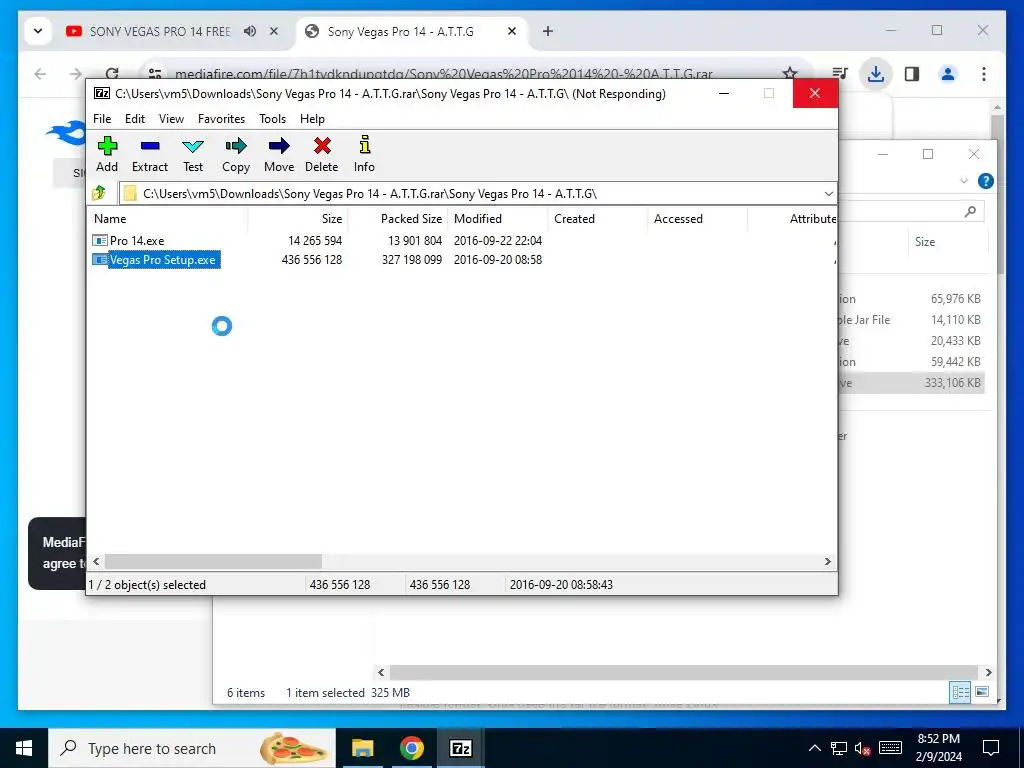Screen dimensions: 1024x768
Task: Open the Chrome tab search dropdown
Action: click(38, 31)
